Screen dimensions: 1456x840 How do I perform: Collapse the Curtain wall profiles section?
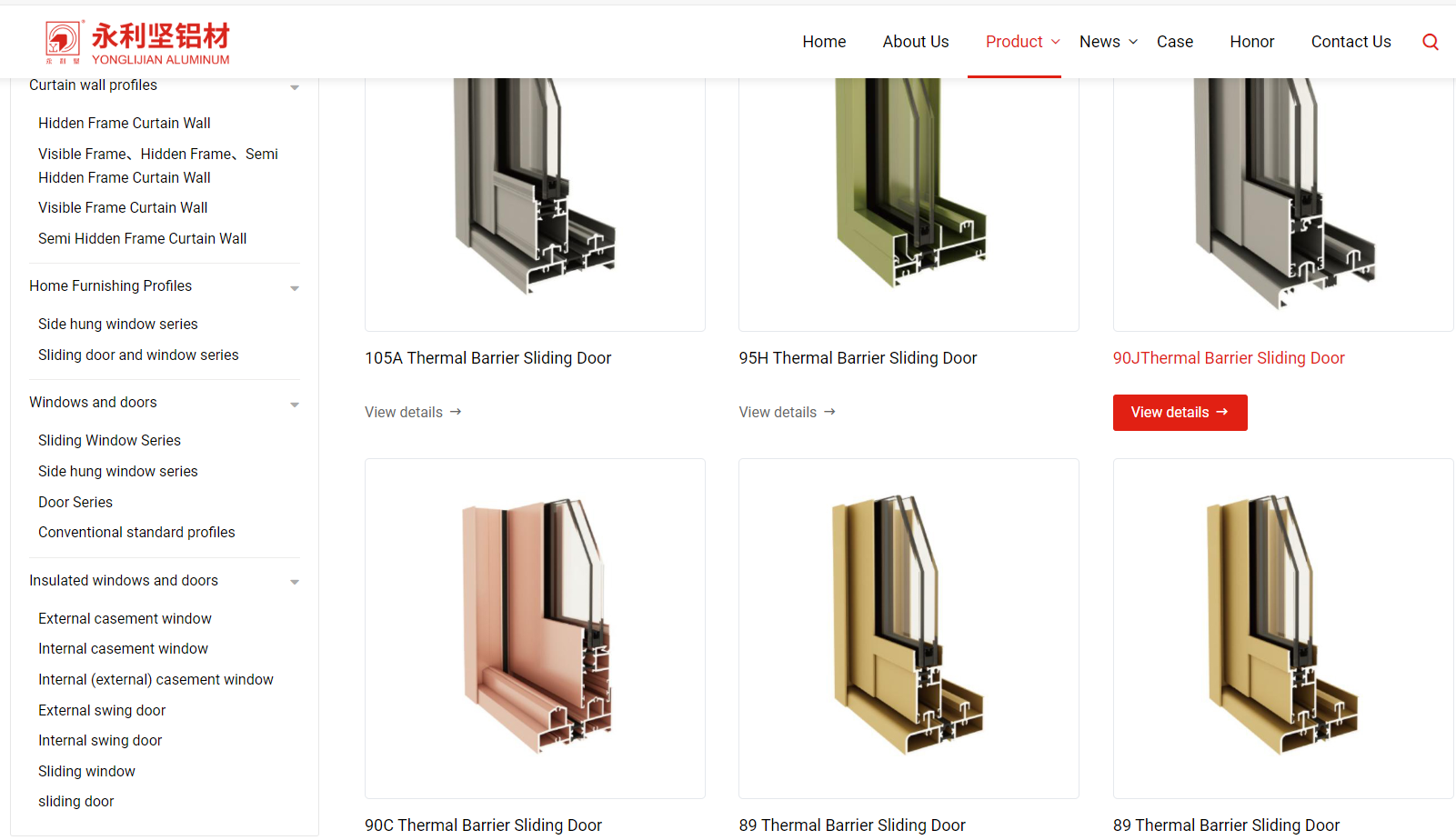click(295, 87)
